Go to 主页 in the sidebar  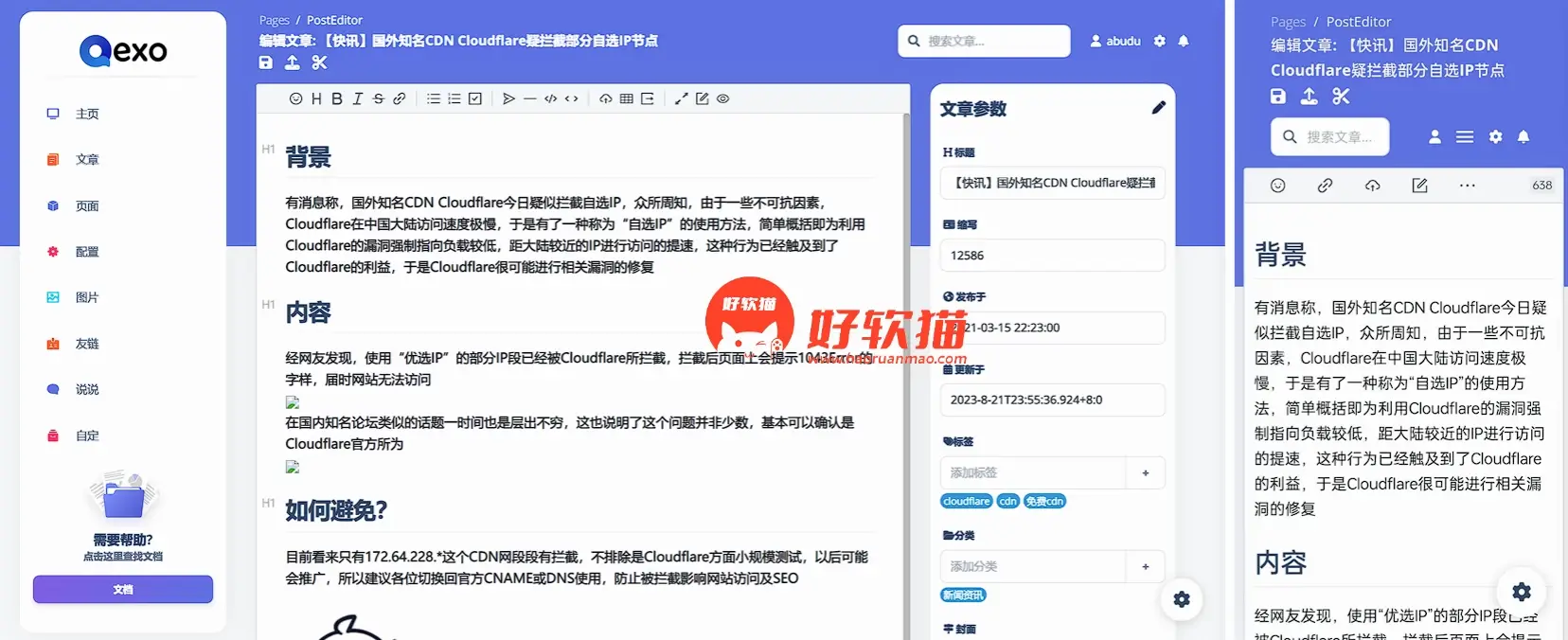click(x=87, y=114)
